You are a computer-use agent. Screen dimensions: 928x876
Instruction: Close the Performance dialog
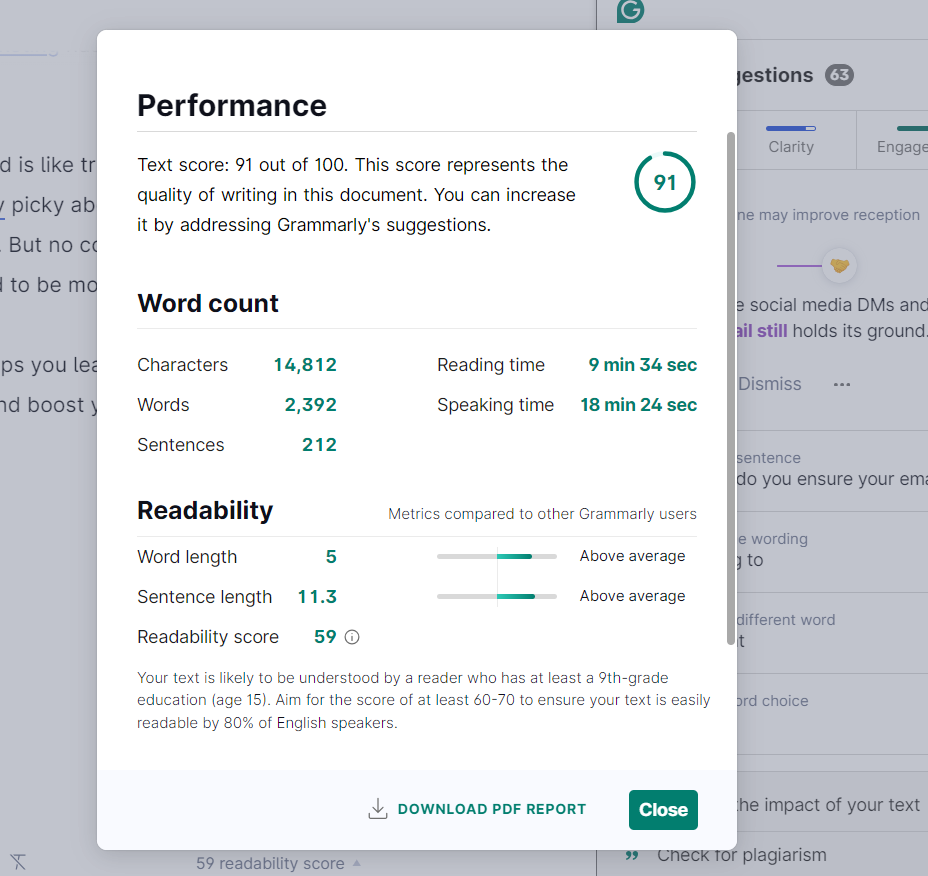[x=663, y=810]
